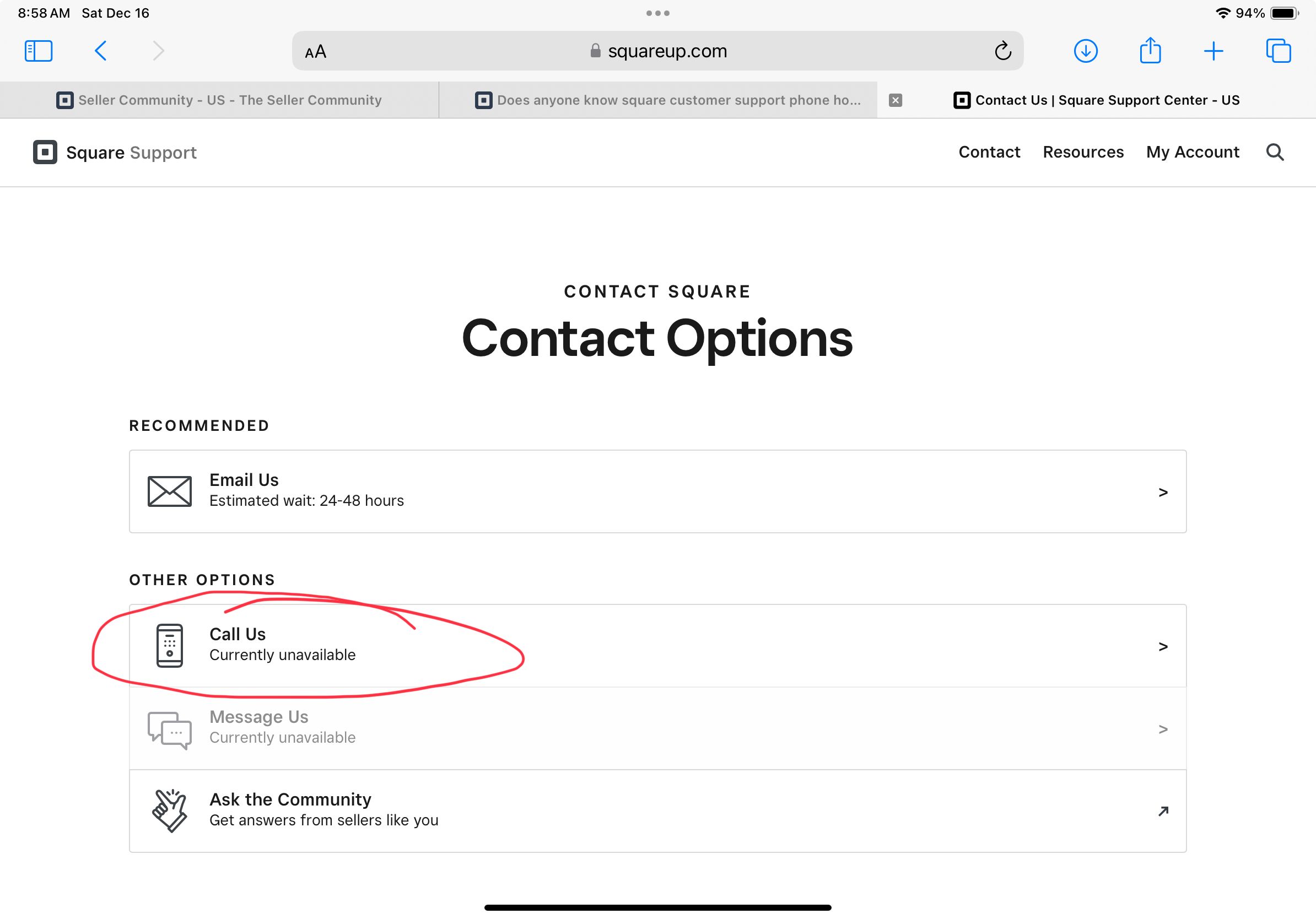Tap the Share icon
The height and width of the screenshot is (919, 1316).
point(1150,51)
